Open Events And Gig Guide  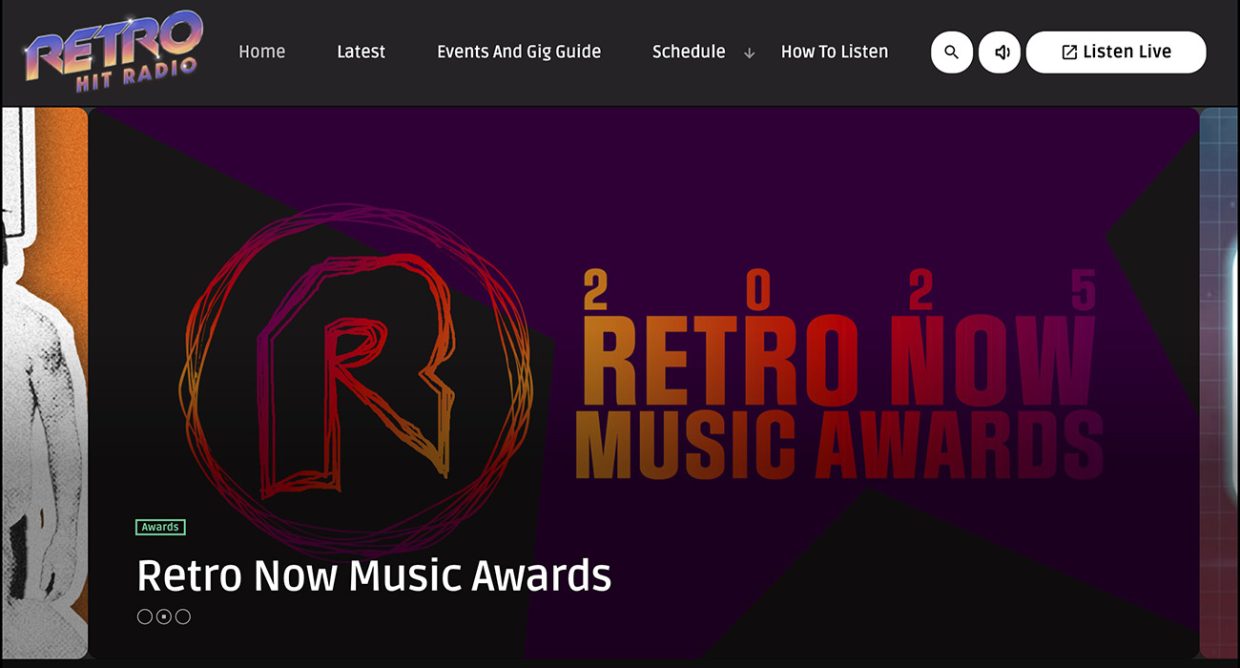pos(519,52)
